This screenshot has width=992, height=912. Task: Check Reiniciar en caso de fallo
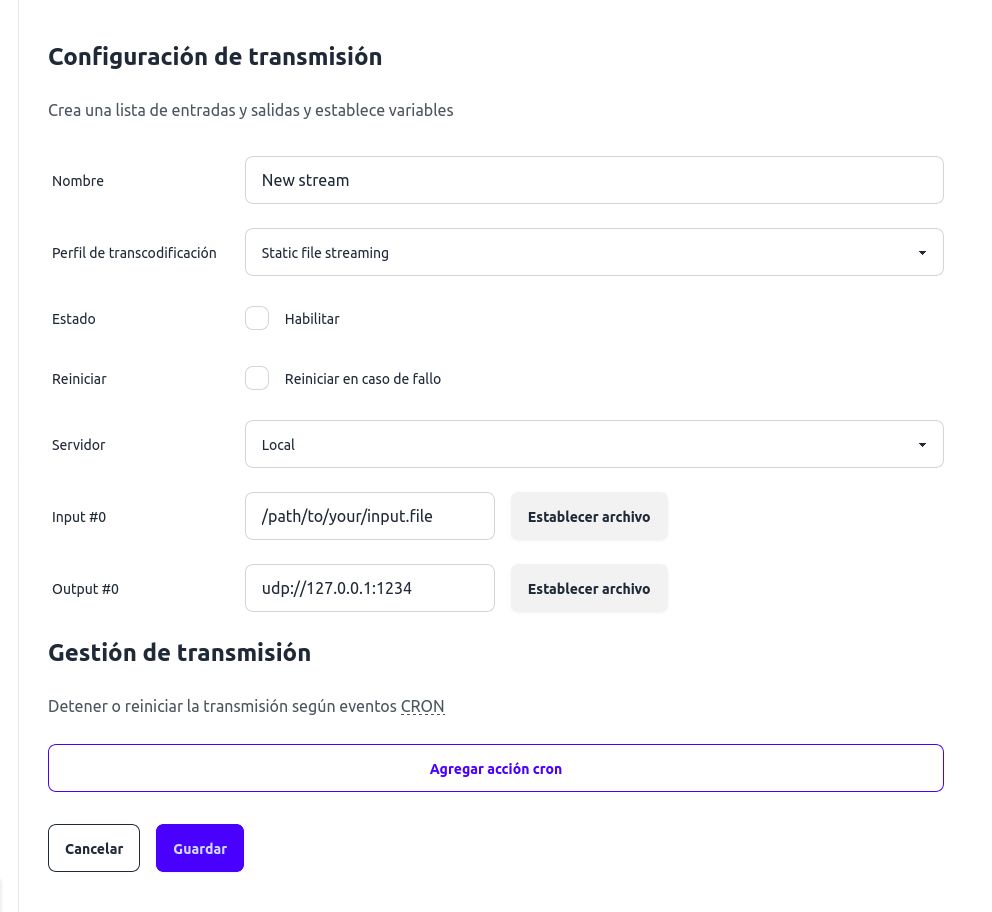[x=257, y=378]
